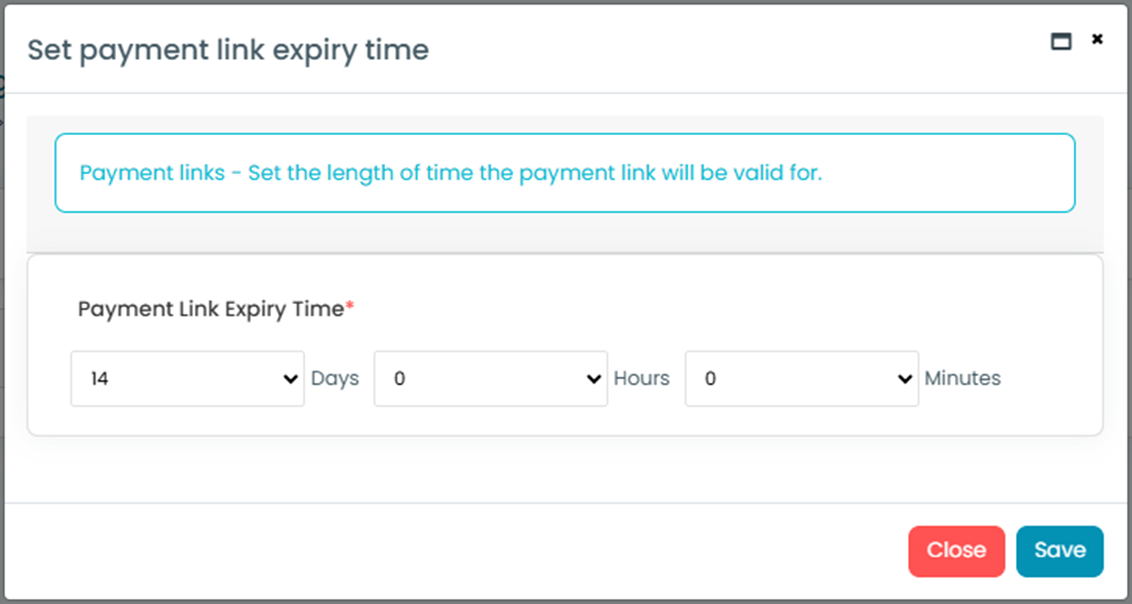Image resolution: width=1132 pixels, height=604 pixels.
Task: Select the value 14 in the Days field
Action: click(99, 379)
